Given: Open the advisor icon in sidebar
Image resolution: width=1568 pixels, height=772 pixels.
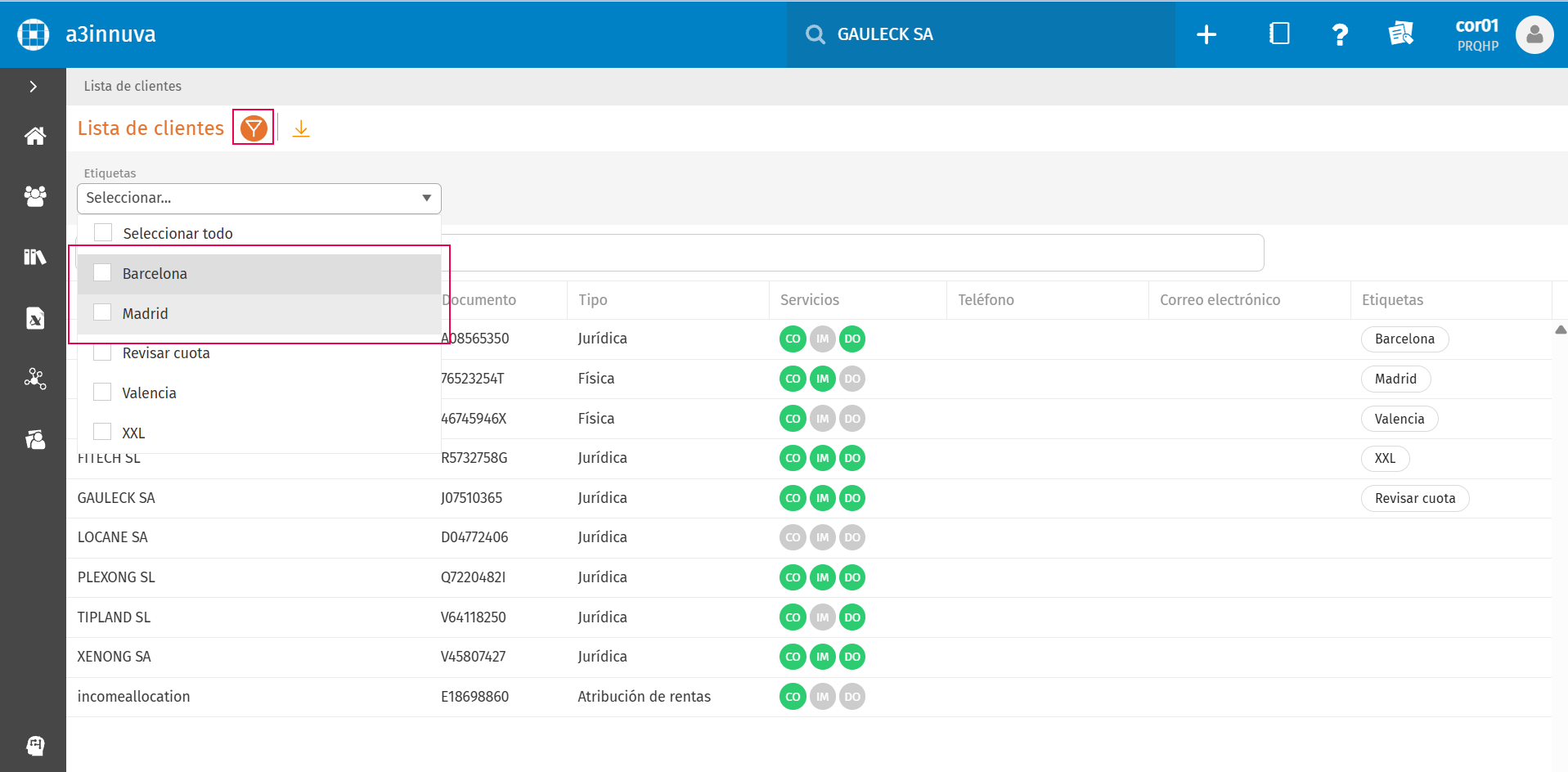Looking at the screenshot, I should pos(34,440).
